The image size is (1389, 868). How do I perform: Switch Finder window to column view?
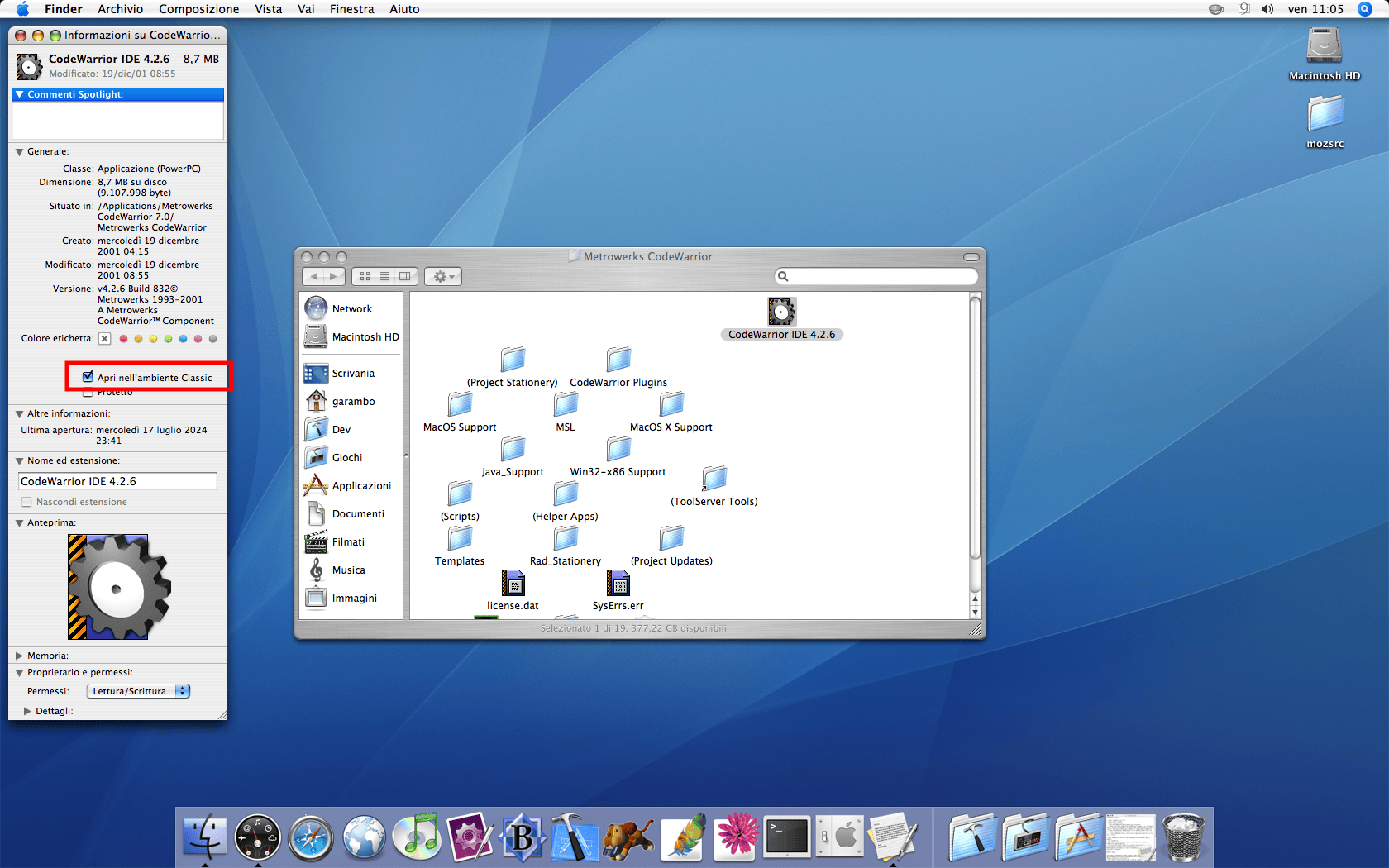click(x=405, y=276)
